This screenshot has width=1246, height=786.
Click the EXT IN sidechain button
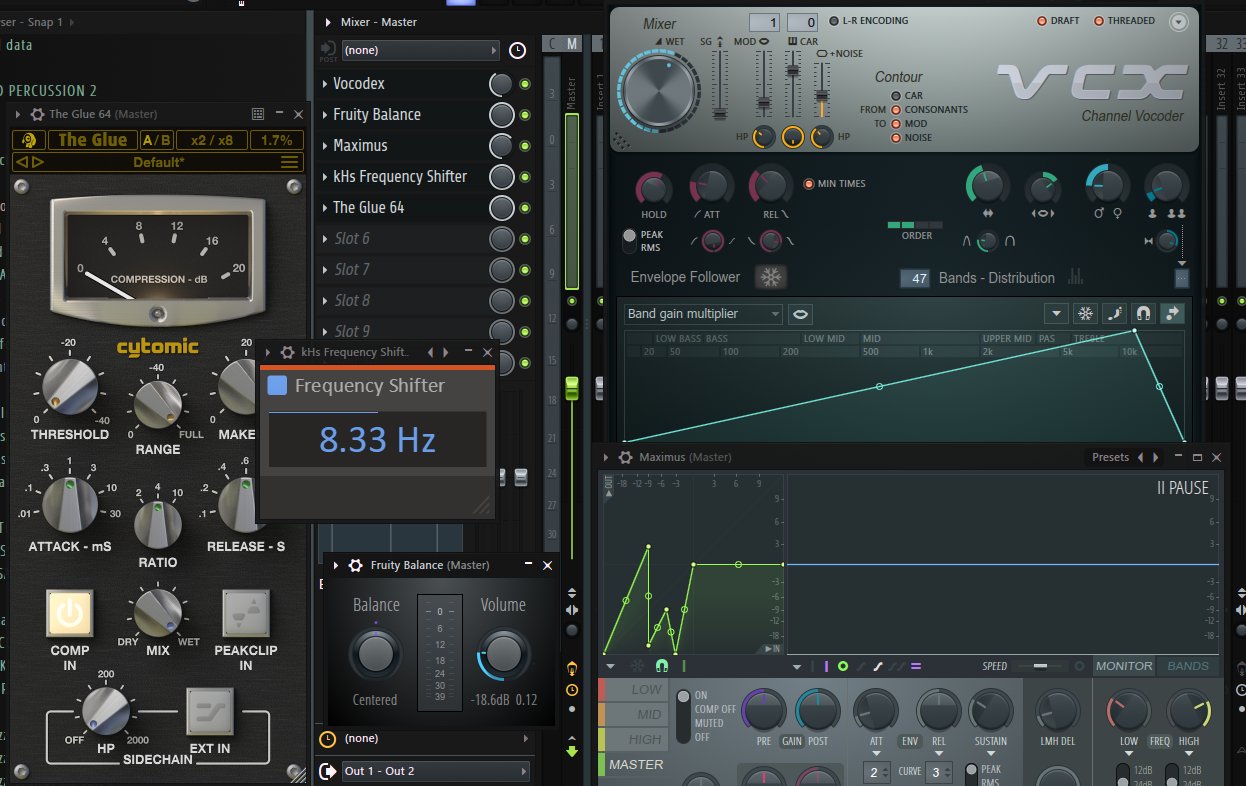click(x=210, y=712)
